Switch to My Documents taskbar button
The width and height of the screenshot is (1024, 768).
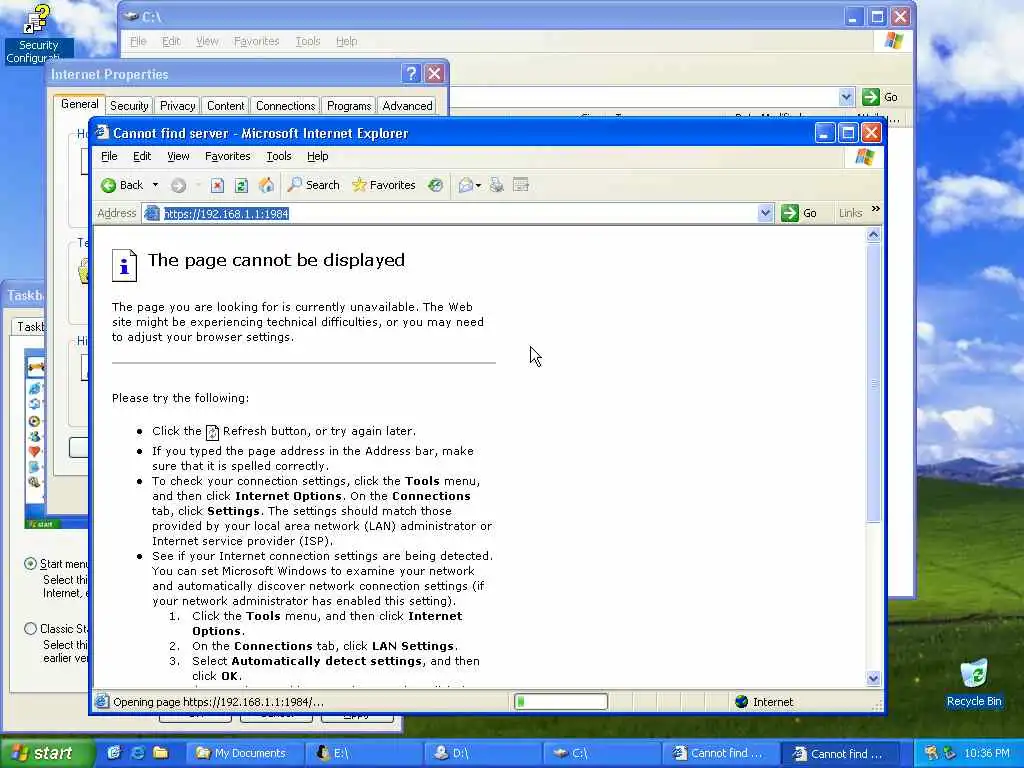coord(245,754)
